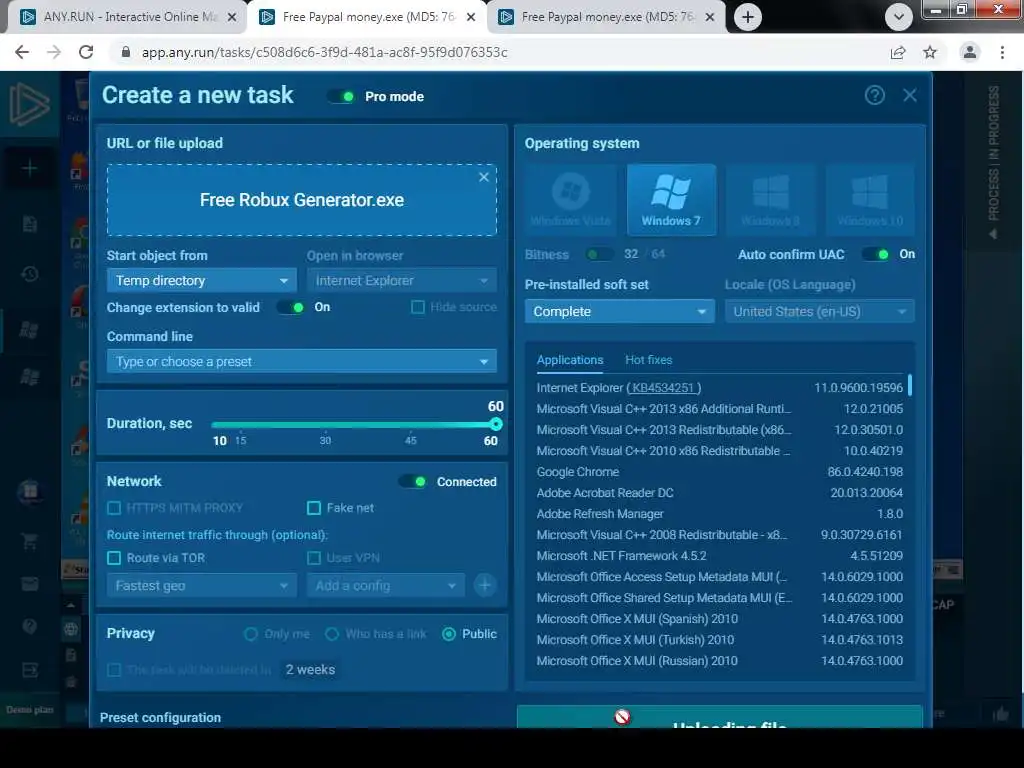Click the Adobe Acrobat Reader DC row
Viewport: 1024px width, 768px height.
(x=720, y=492)
